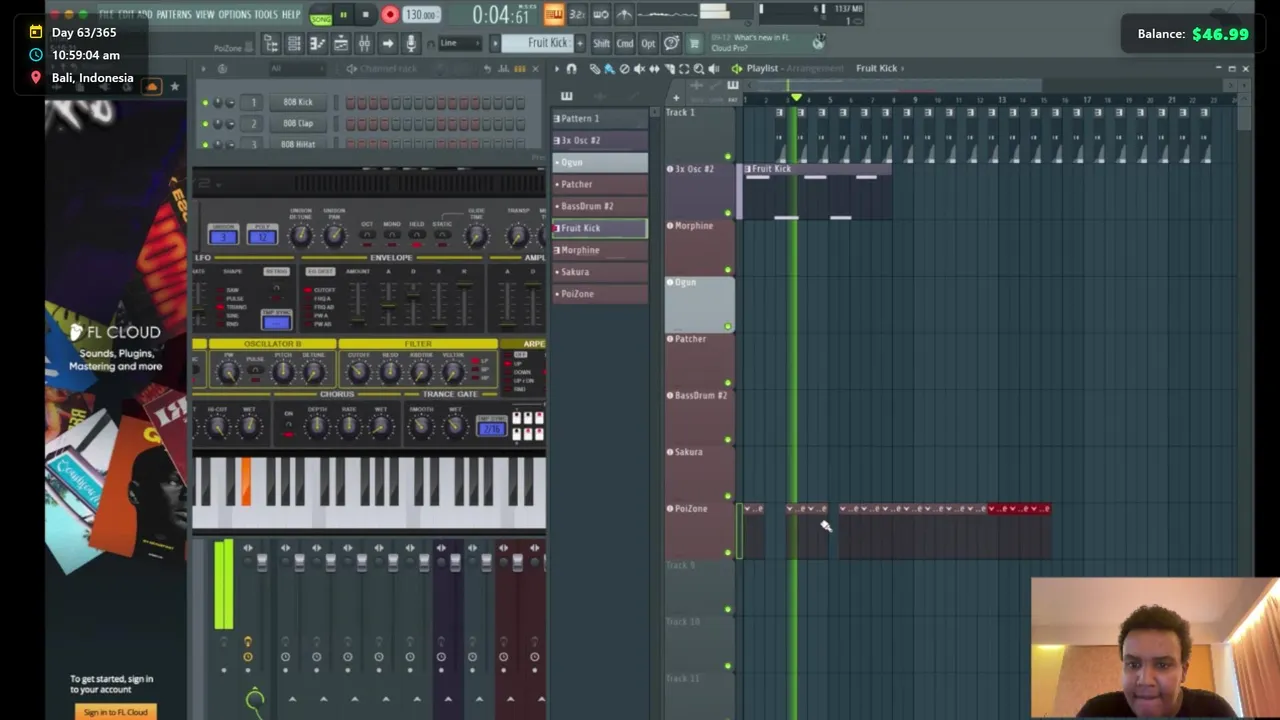Select the Paint brush tool in Playlist
This screenshot has width=1280, height=720.
point(609,68)
